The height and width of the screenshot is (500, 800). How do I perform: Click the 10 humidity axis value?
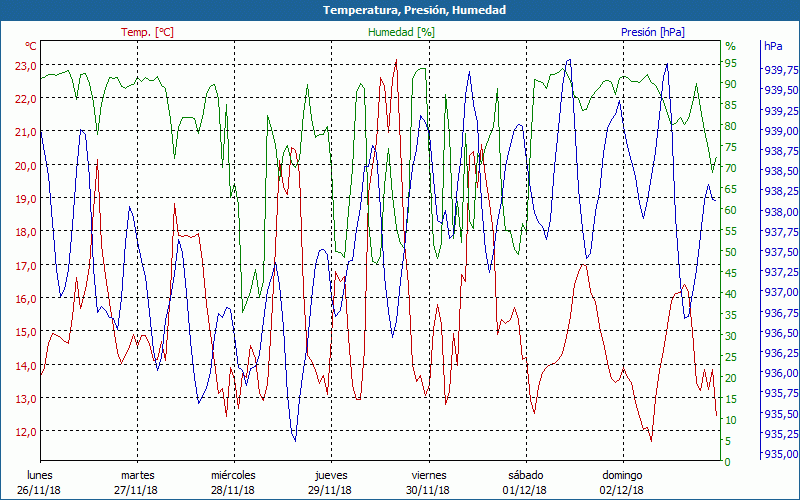coord(731,420)
